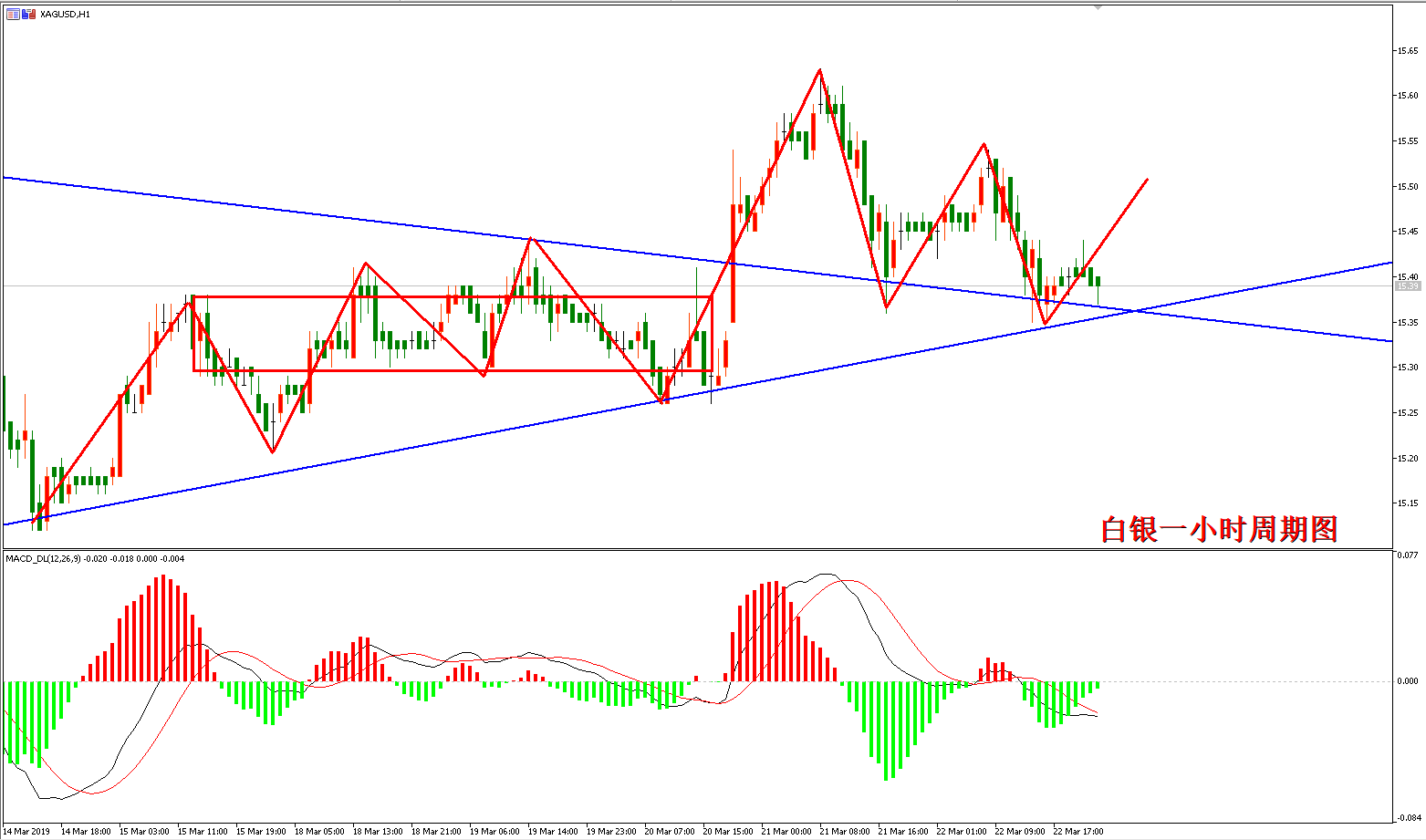Screen dimensions: 1426x840
Task: Click the 15.45 price scale label
Action: coord(1408,232)
